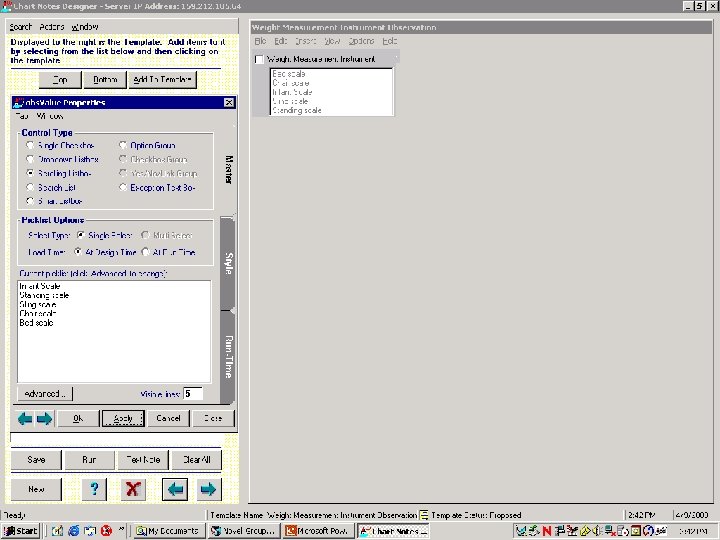Click the New button

tap(36, 489)
